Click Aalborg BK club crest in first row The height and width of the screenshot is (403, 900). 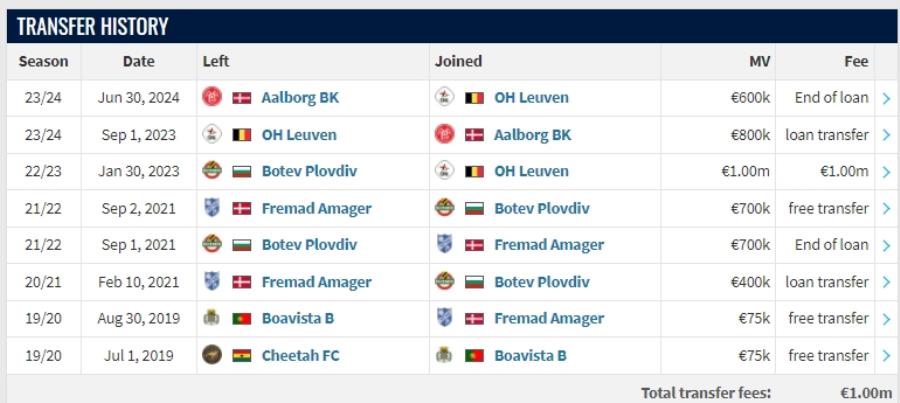click(x=212, y=98)
